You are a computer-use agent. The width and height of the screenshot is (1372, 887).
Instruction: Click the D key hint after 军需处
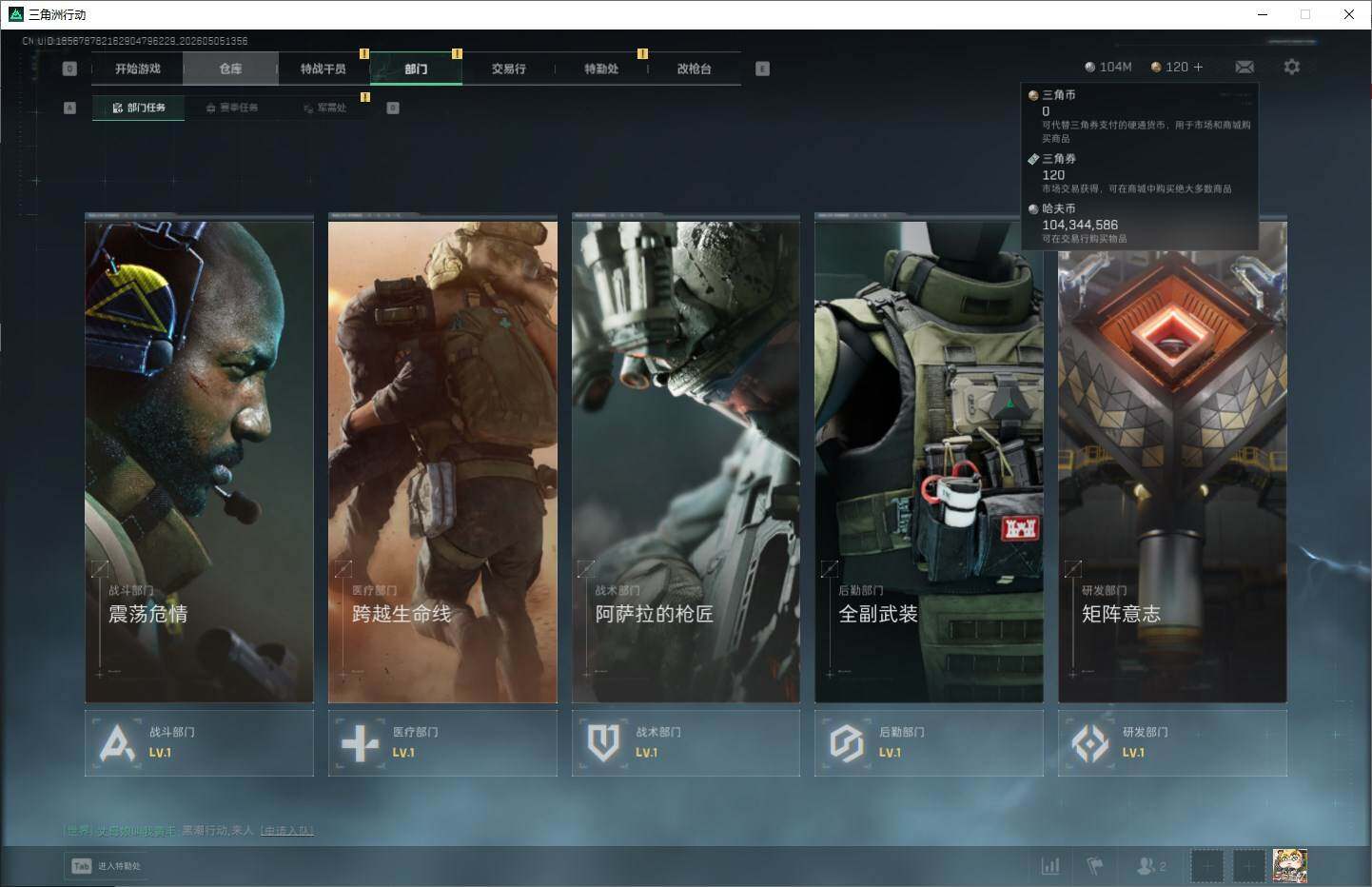393,108
